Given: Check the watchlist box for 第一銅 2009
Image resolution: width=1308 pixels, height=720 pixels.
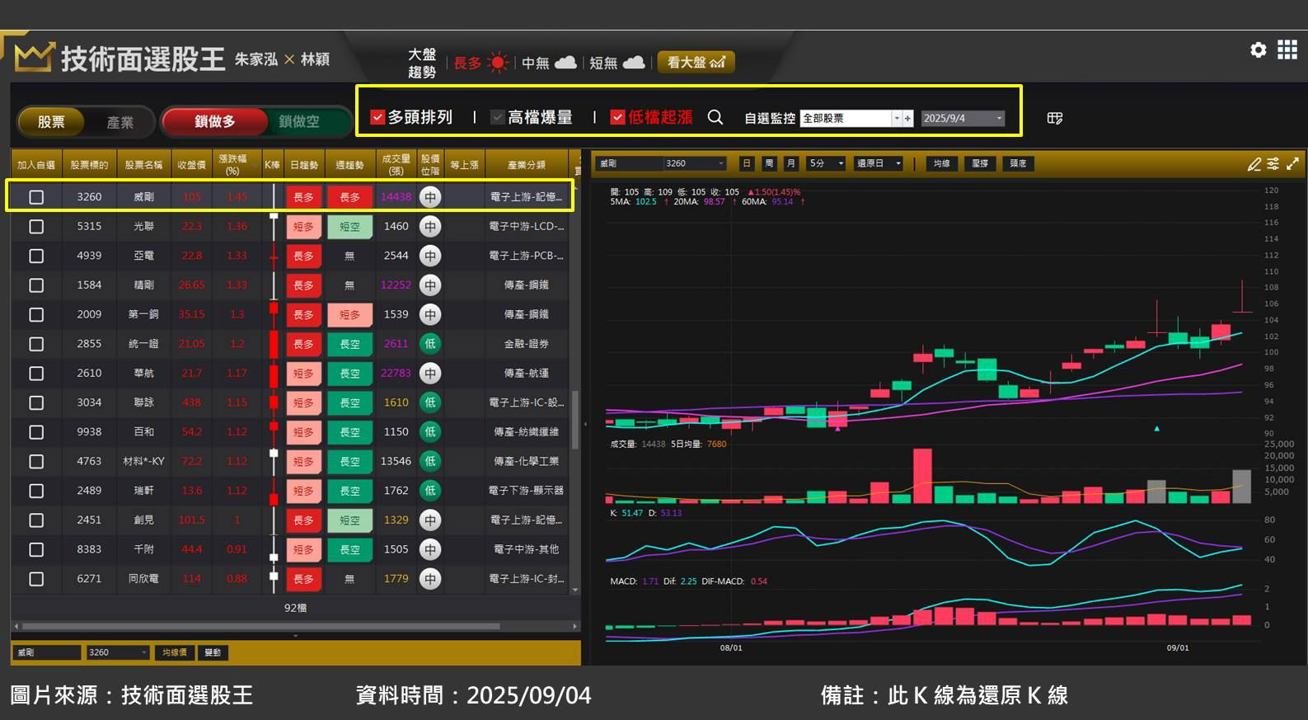Looking at the screenshot, I should pyautogui.click(x=36, y=315).
